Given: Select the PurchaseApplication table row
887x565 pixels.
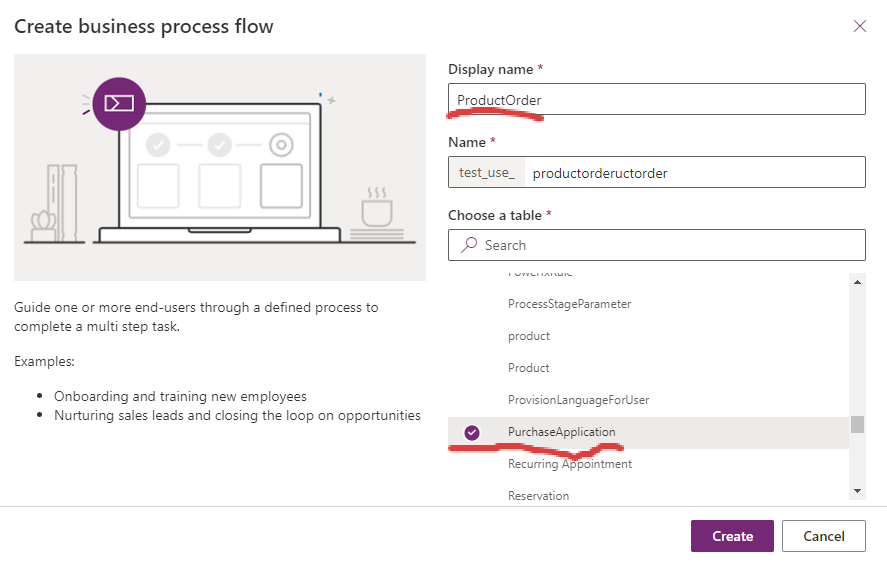Looking at the screenshot, I should click(x=562, y=432).
